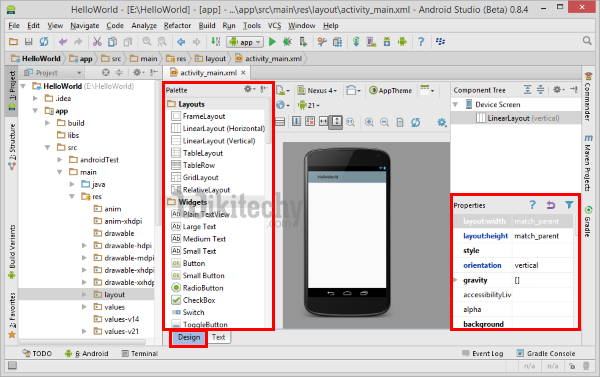This screenshot has width=600, height=377.
Task: Select the layout folder in project tree
Action: (x=109, y=295)
